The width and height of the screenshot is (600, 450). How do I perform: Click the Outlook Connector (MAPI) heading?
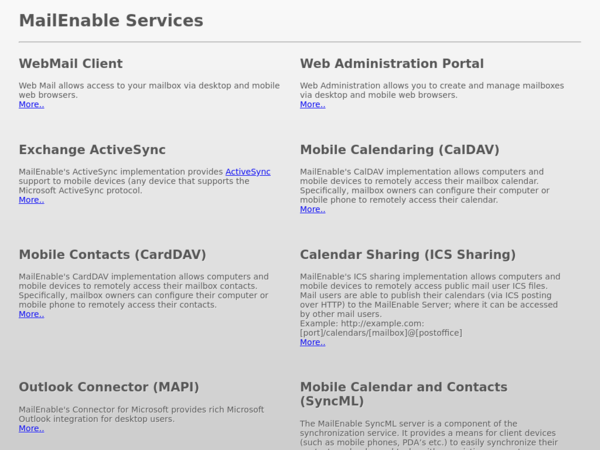click(x=109, y=387)
